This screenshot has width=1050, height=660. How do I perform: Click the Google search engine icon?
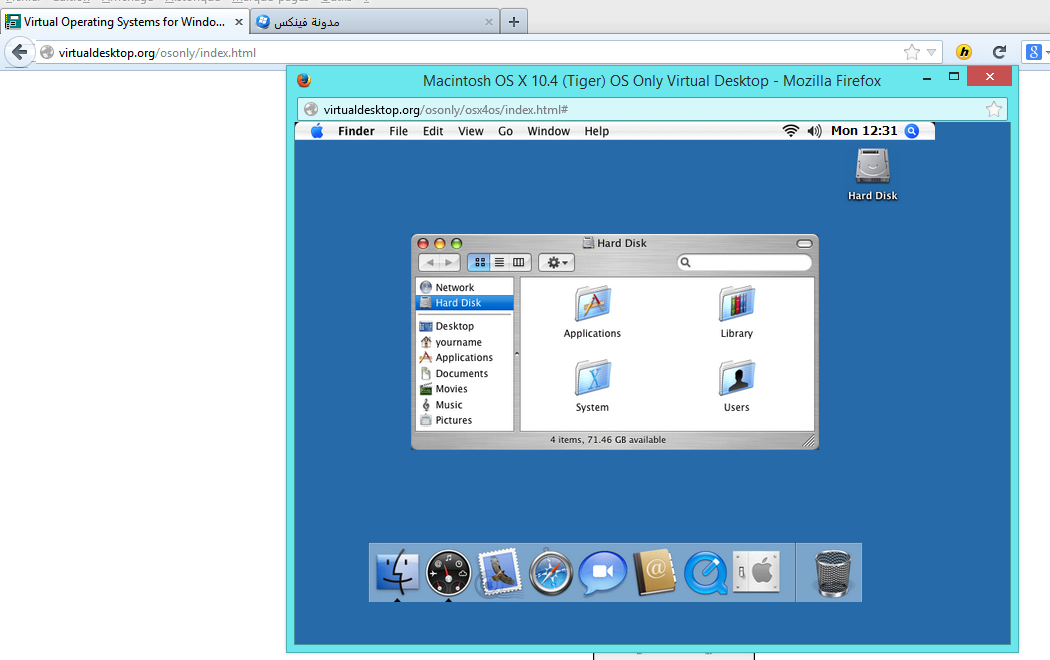coord(1033,52)
